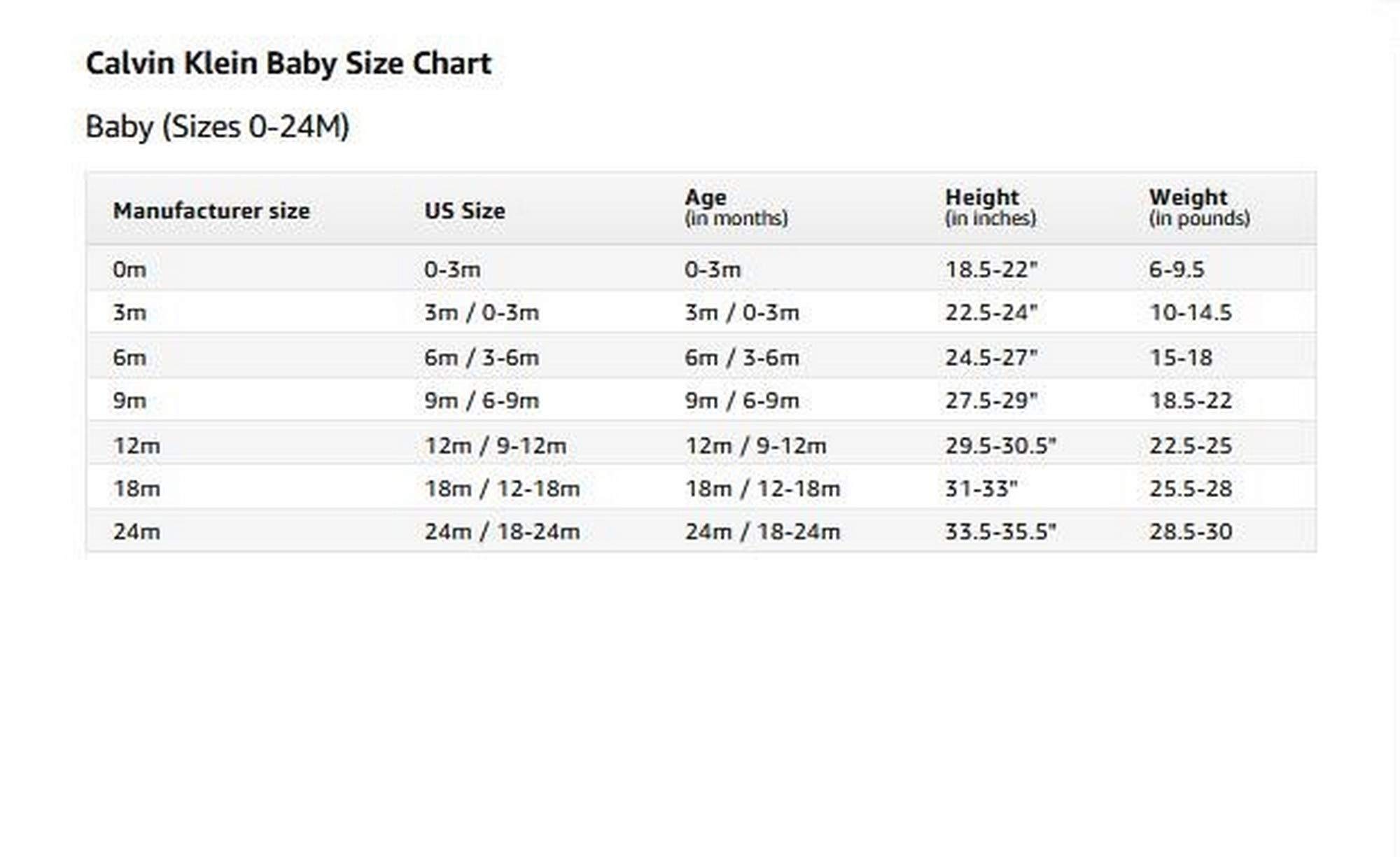Select the 18m / 12-18m US Size cell
The width and height of the screenshot is (1400, 857).
502,489
